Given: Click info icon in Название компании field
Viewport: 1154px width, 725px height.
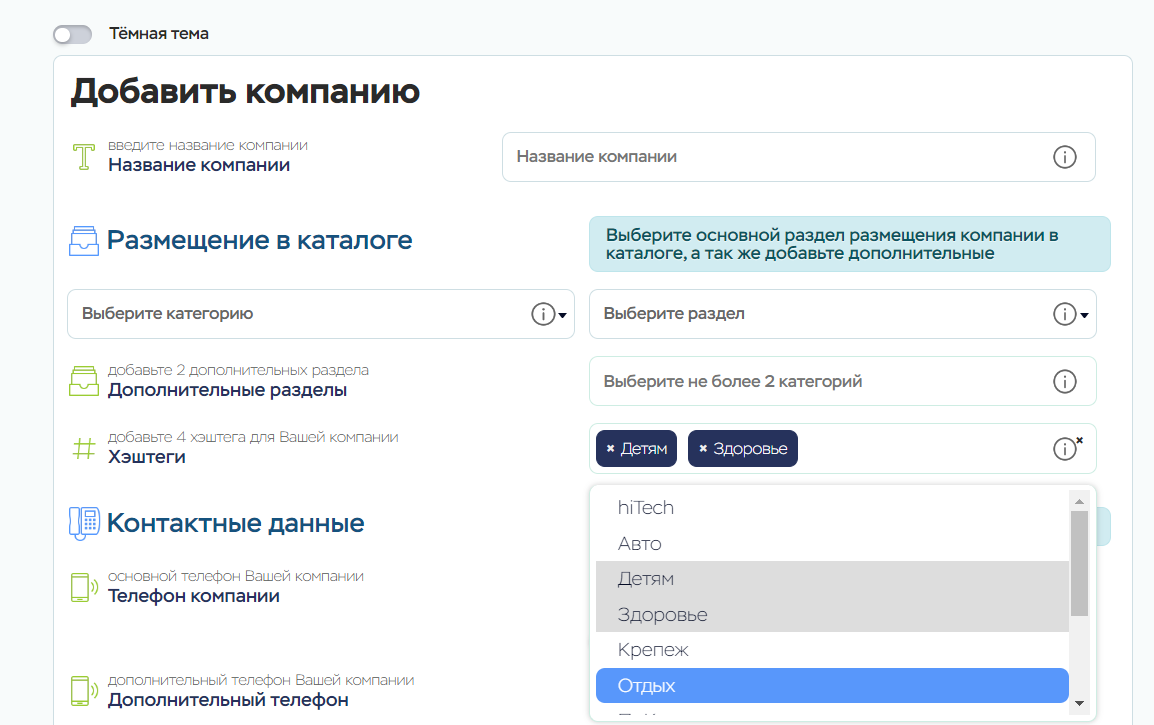Looking at the screenshot, I should point(1065,157).
